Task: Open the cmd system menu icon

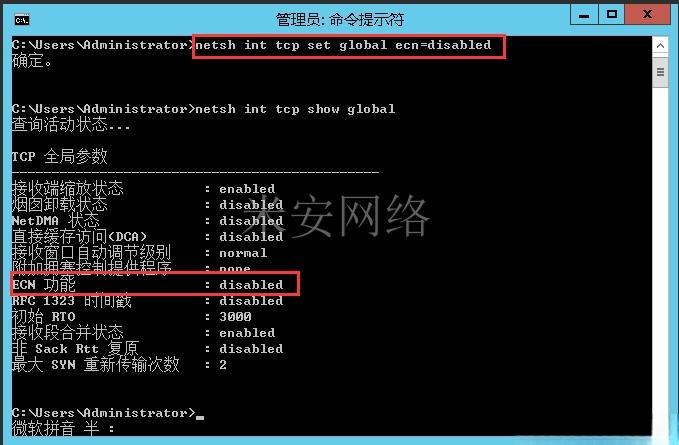Action: tap(22, 20)
